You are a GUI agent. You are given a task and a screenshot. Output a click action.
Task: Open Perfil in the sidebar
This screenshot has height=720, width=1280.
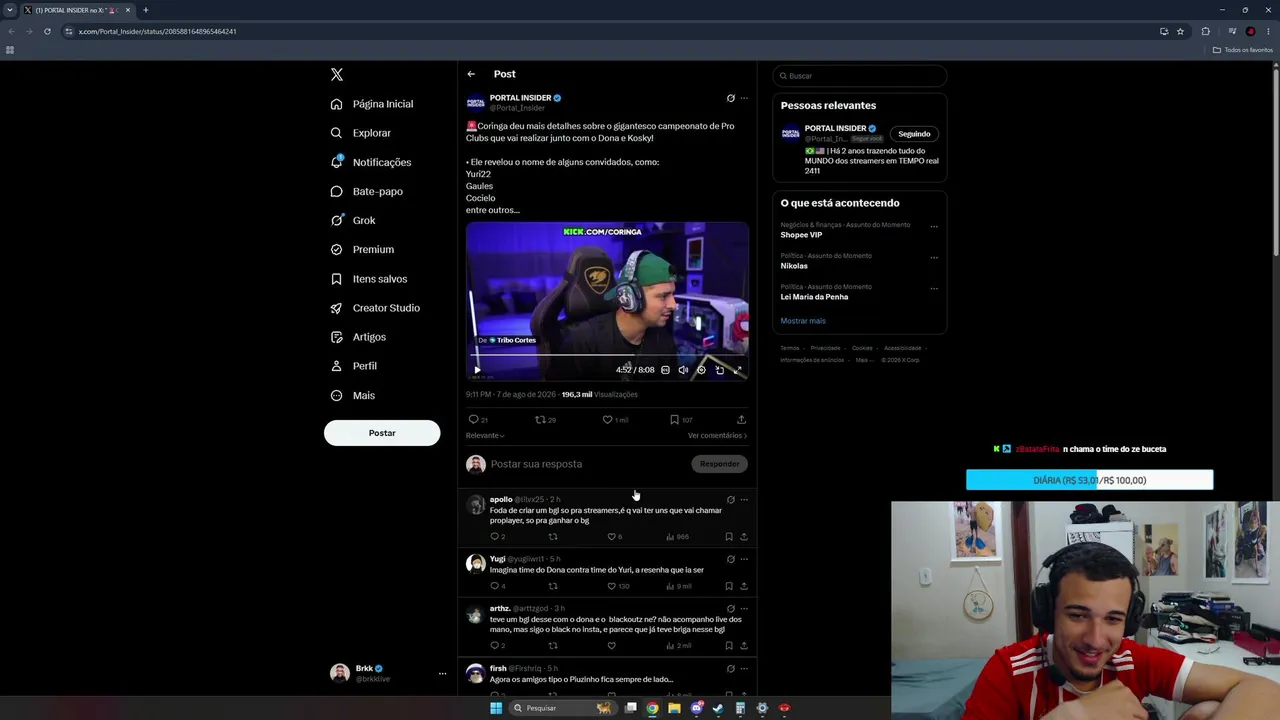coord(354,366)
